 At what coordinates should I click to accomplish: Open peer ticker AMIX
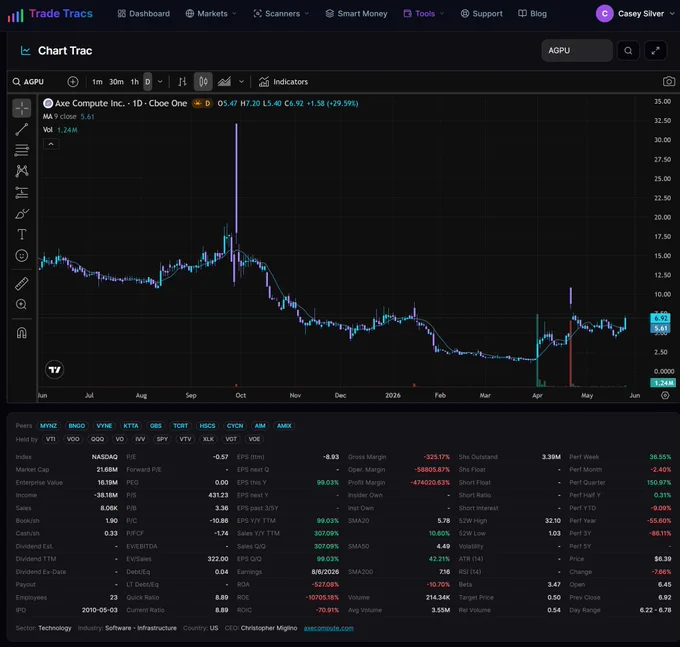point(284,426)
